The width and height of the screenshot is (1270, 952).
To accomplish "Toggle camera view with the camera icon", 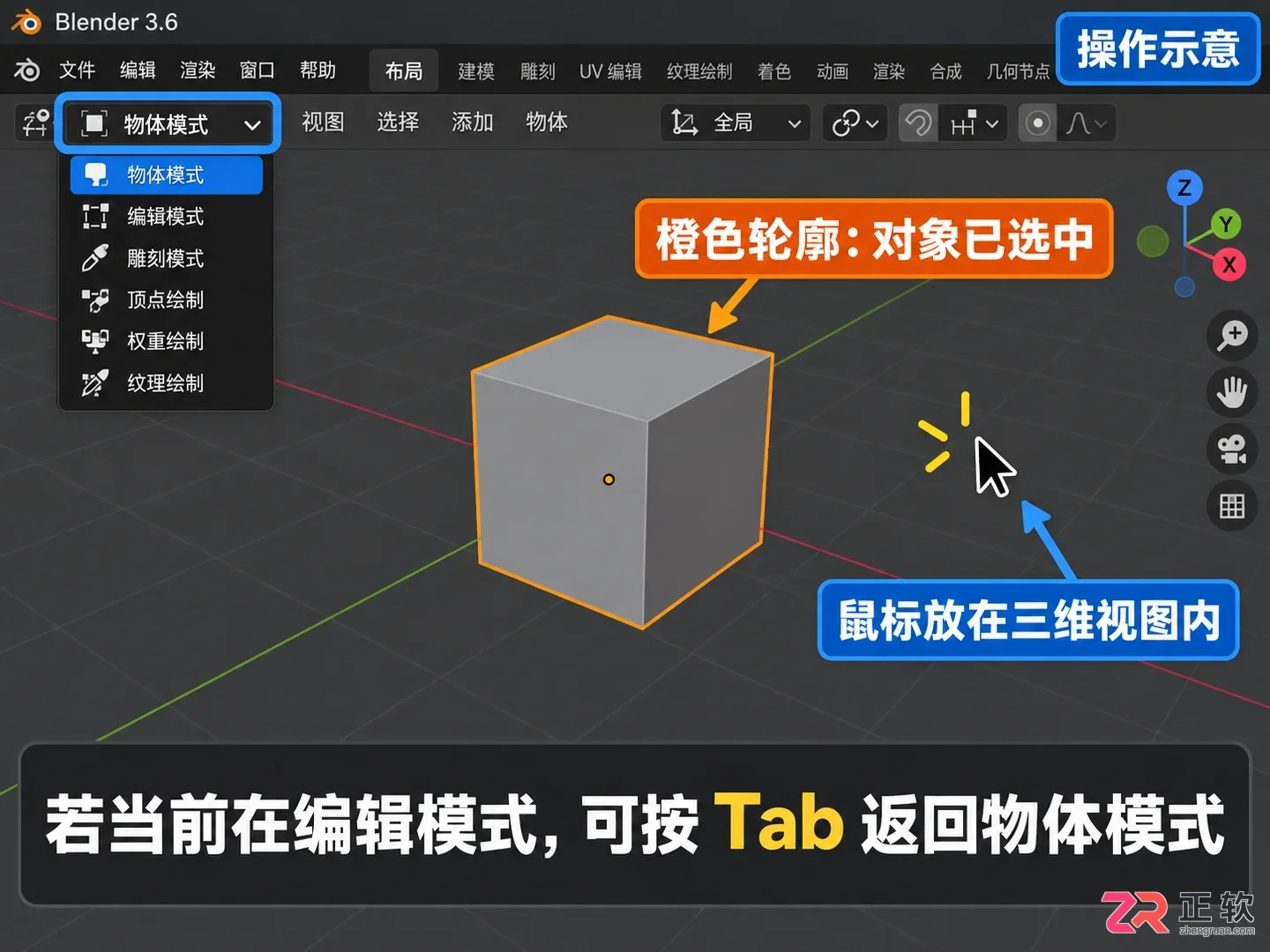I will (x=1231, y=450).
